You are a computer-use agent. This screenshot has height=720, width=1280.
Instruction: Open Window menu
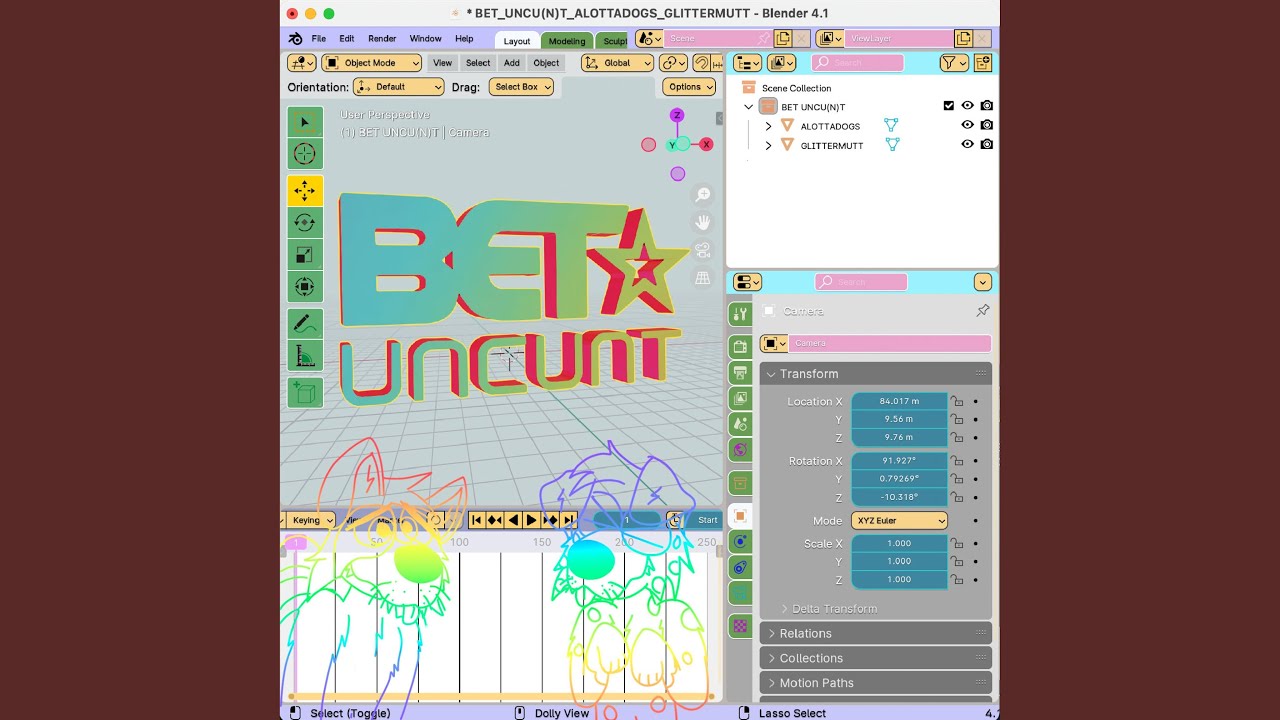(x=425, y=39)
